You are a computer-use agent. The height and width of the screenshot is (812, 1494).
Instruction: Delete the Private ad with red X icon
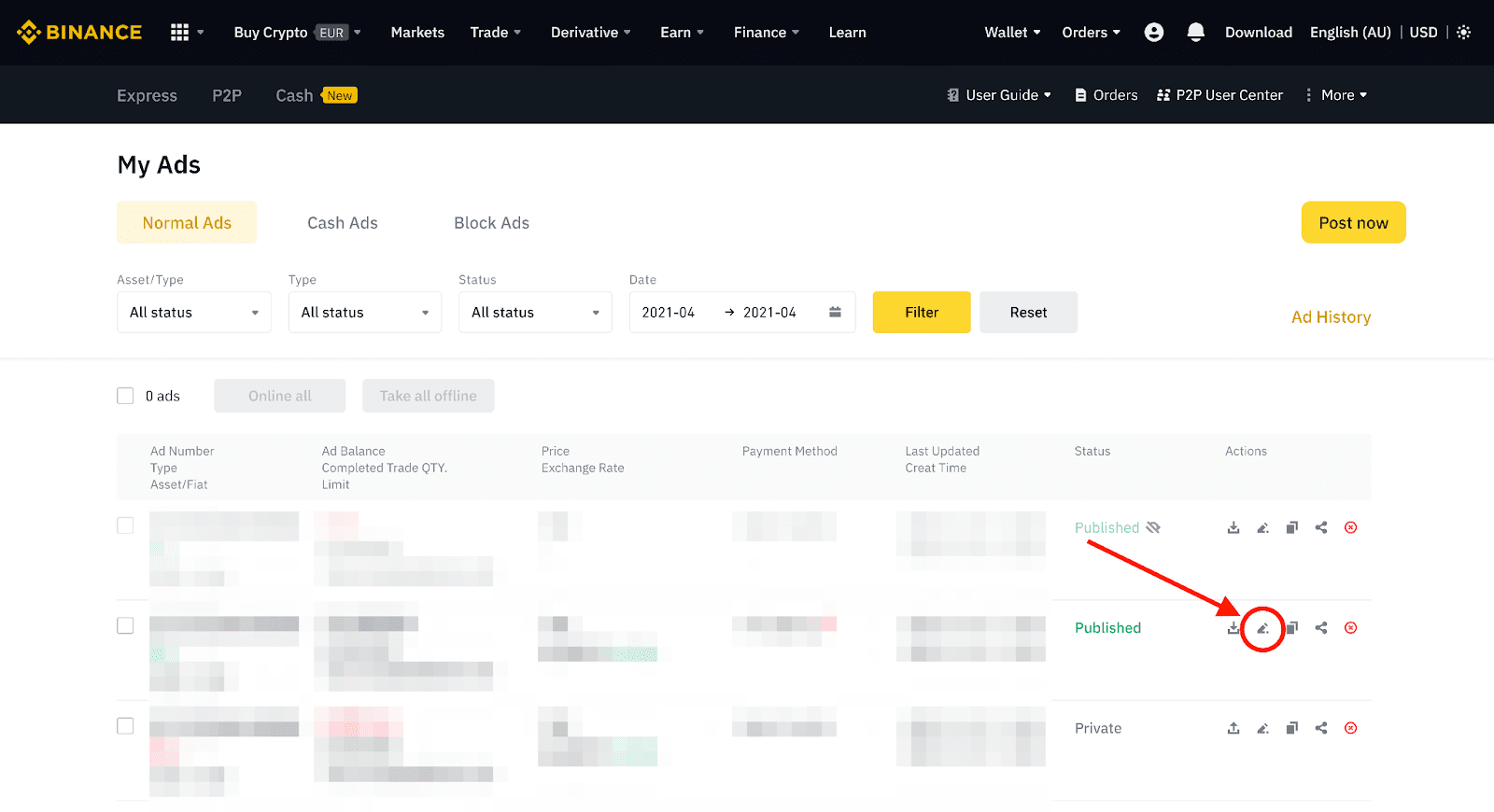tap(1350, 728)
